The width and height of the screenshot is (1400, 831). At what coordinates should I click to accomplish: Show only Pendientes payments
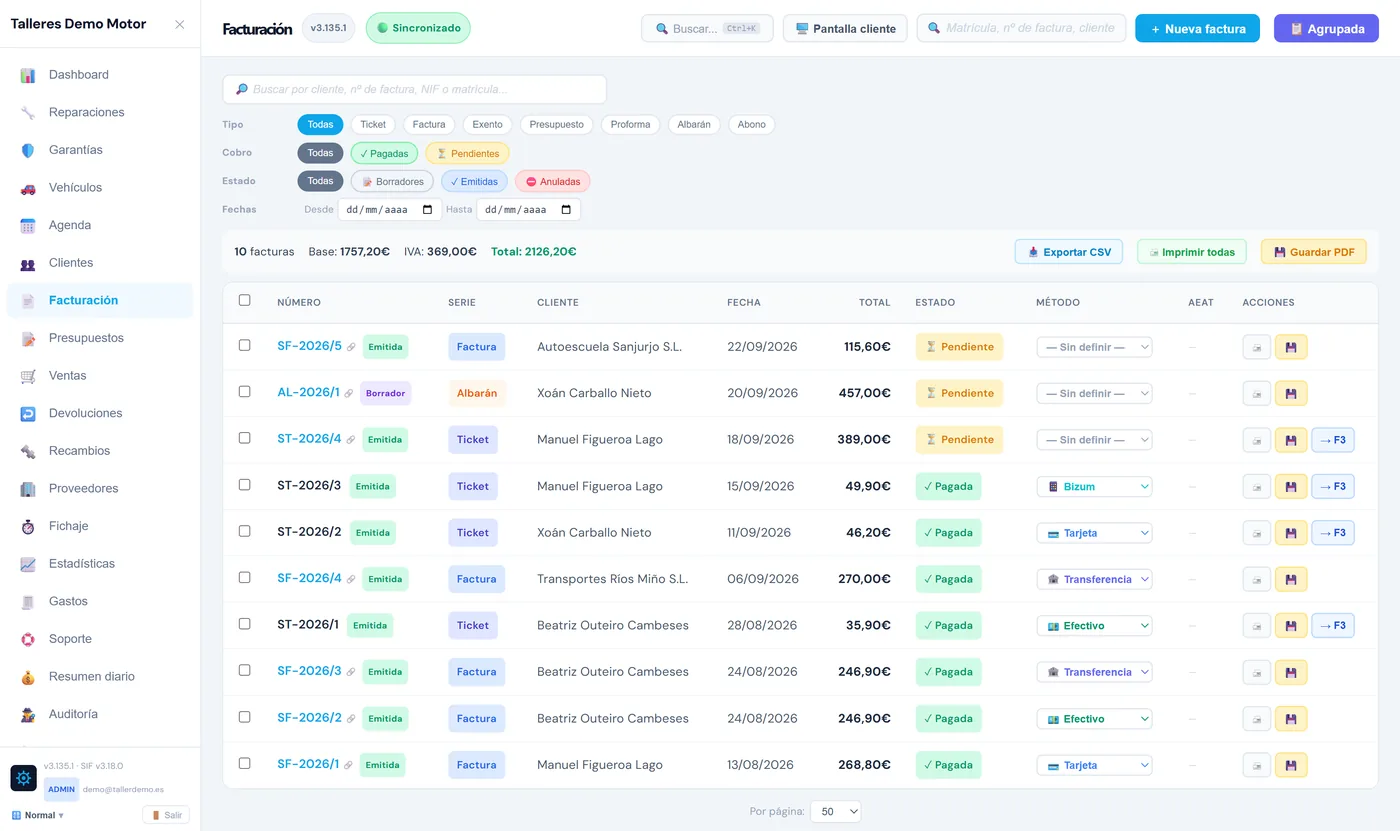tap(468, 153)
